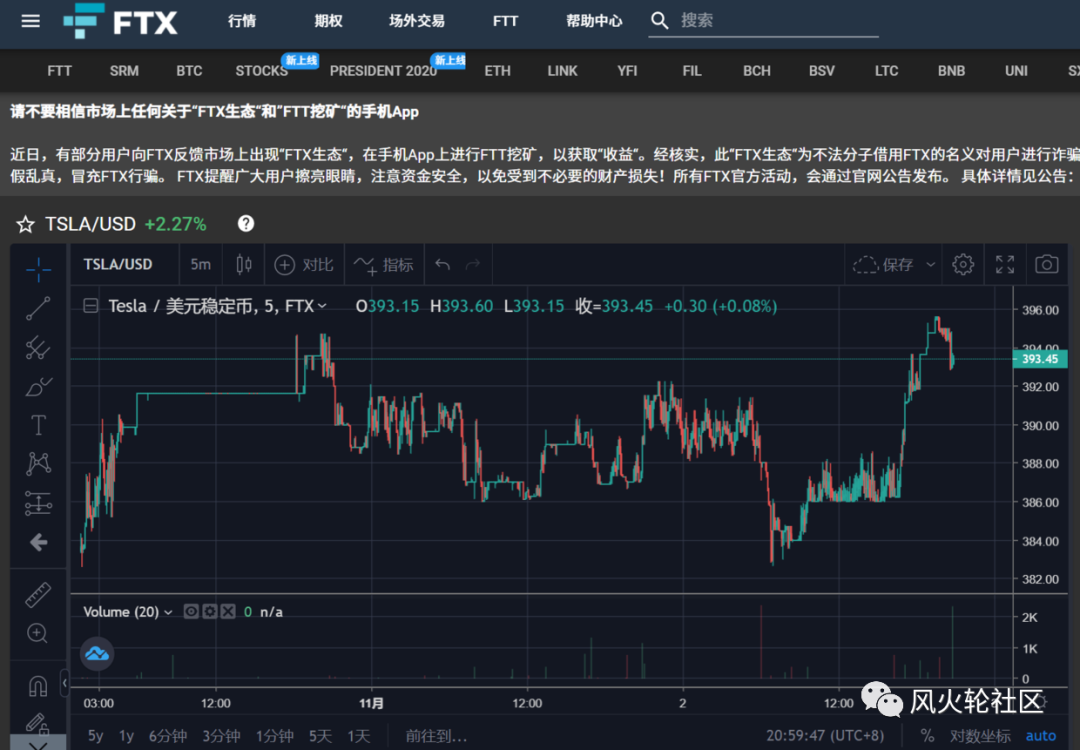1080x750 pixels.
Task: Select the text annotation tool
Action: click(x=39, y=425)
